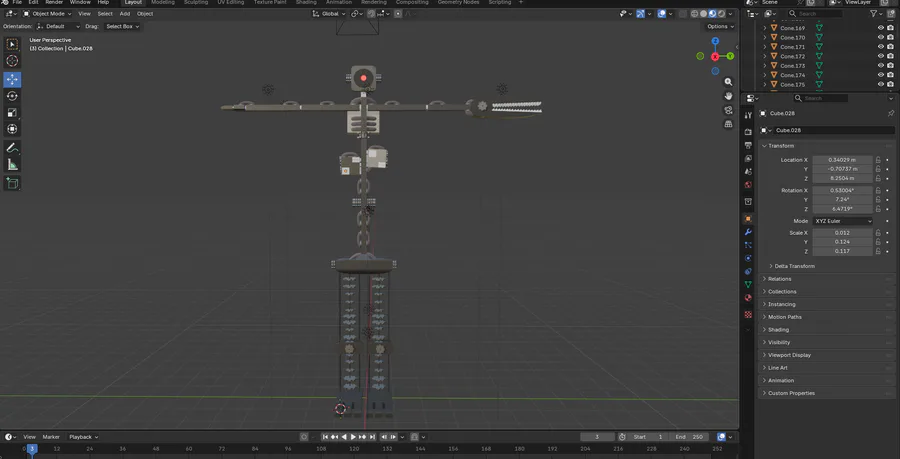Open the Texture properties tab

coord(748,314)
